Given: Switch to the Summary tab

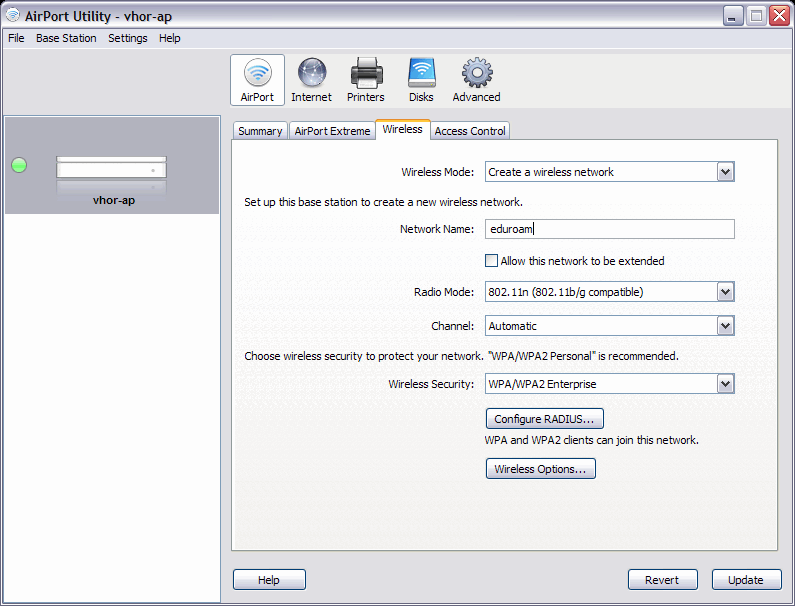Looking at the screenshot, I should (260, 131).
